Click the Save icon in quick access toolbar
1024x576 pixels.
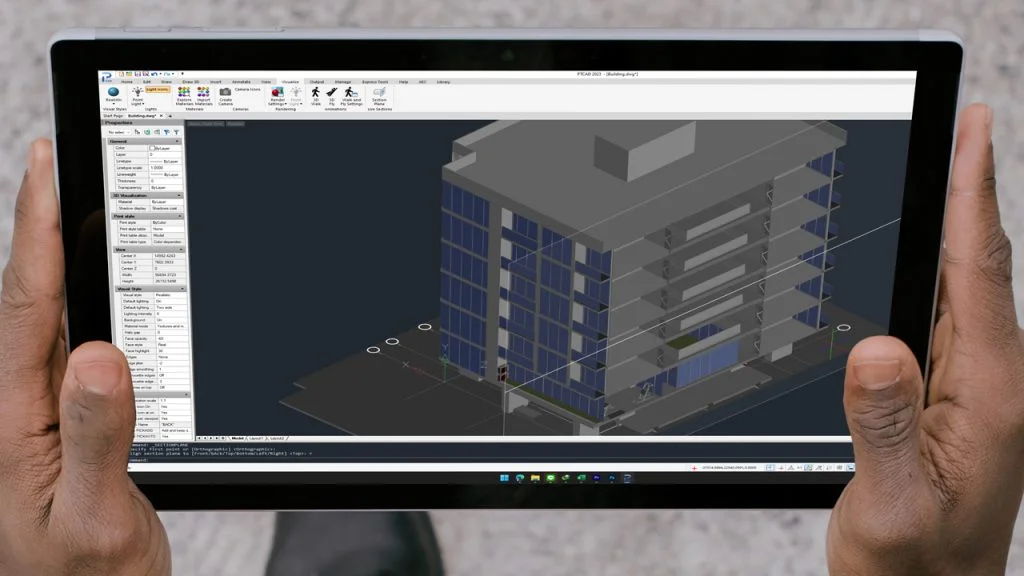click(x=138, y=74)
